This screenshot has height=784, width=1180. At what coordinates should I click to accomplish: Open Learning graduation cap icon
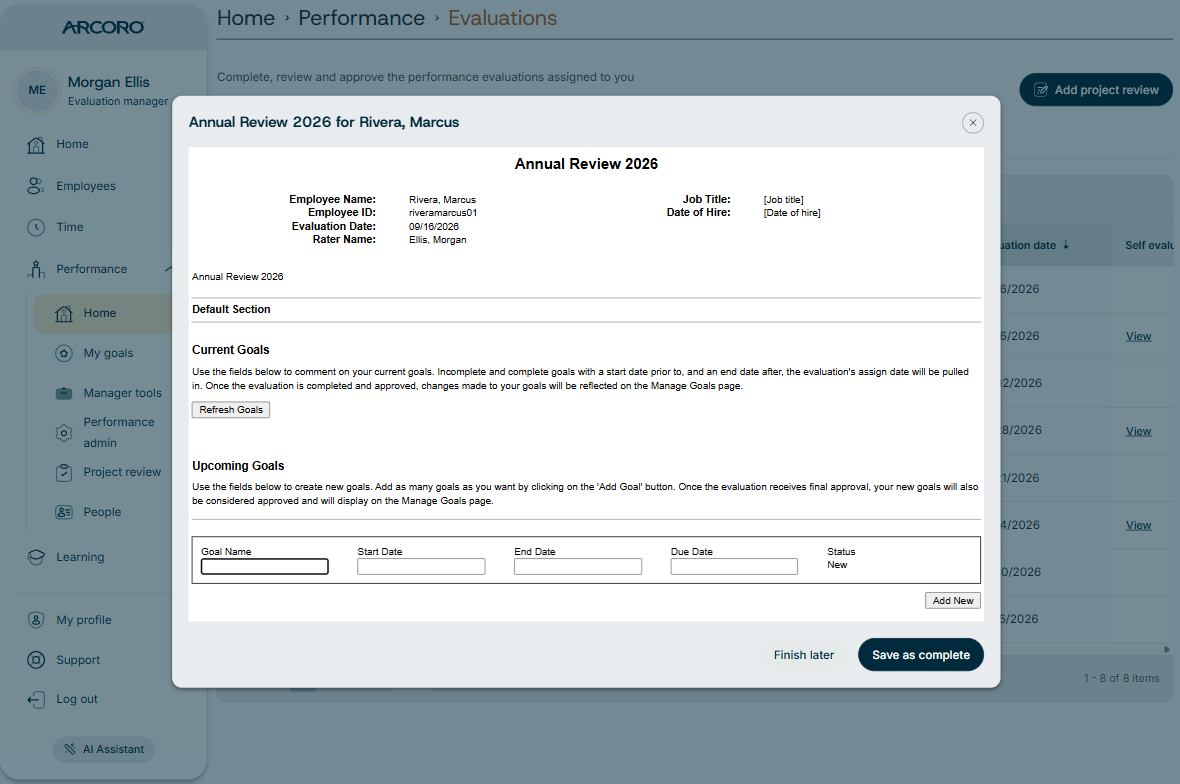pos(36,558)
